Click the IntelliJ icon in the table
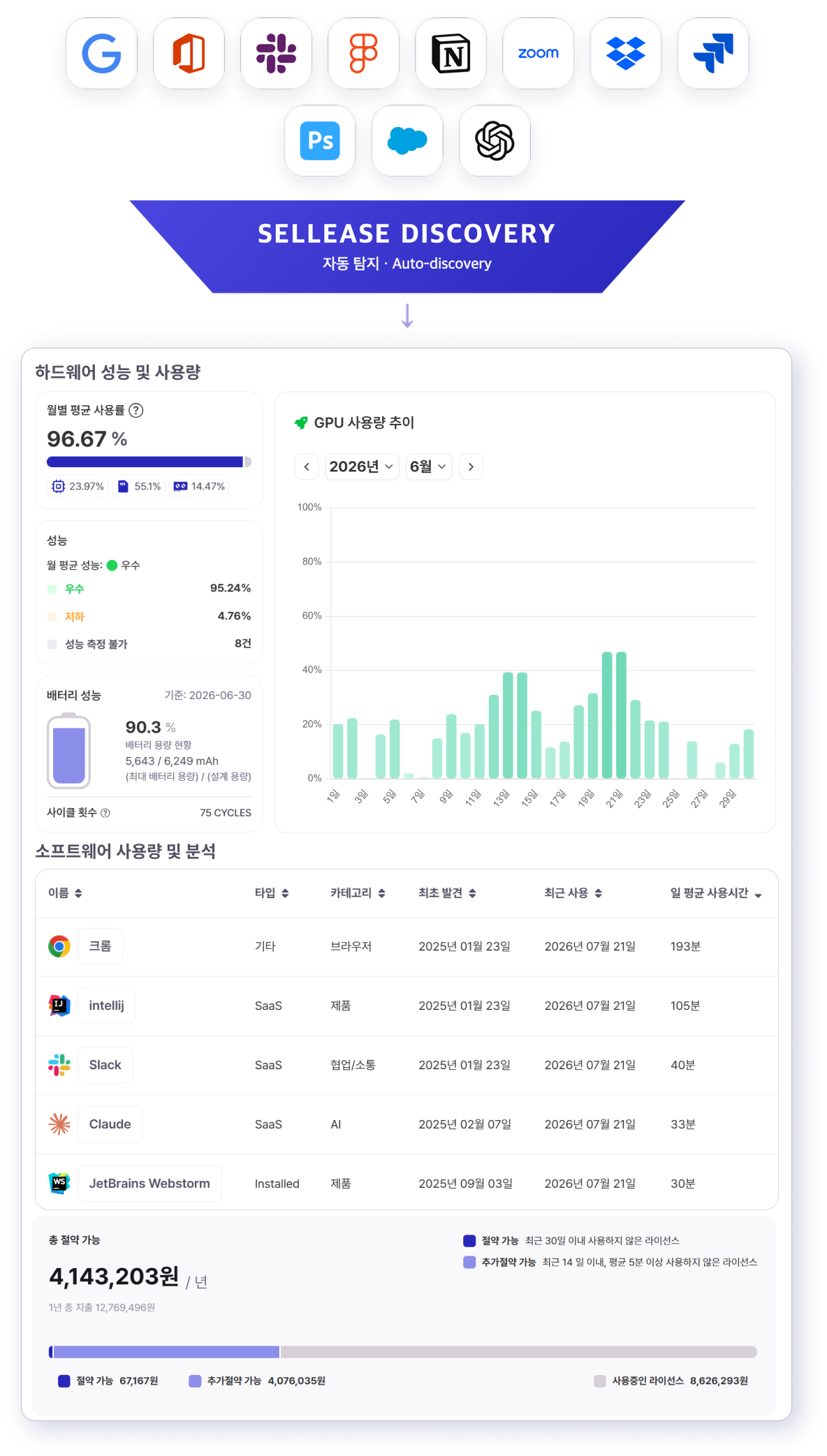Image resolution: width=827 pixels, height=1456 pixels. 59,1006
